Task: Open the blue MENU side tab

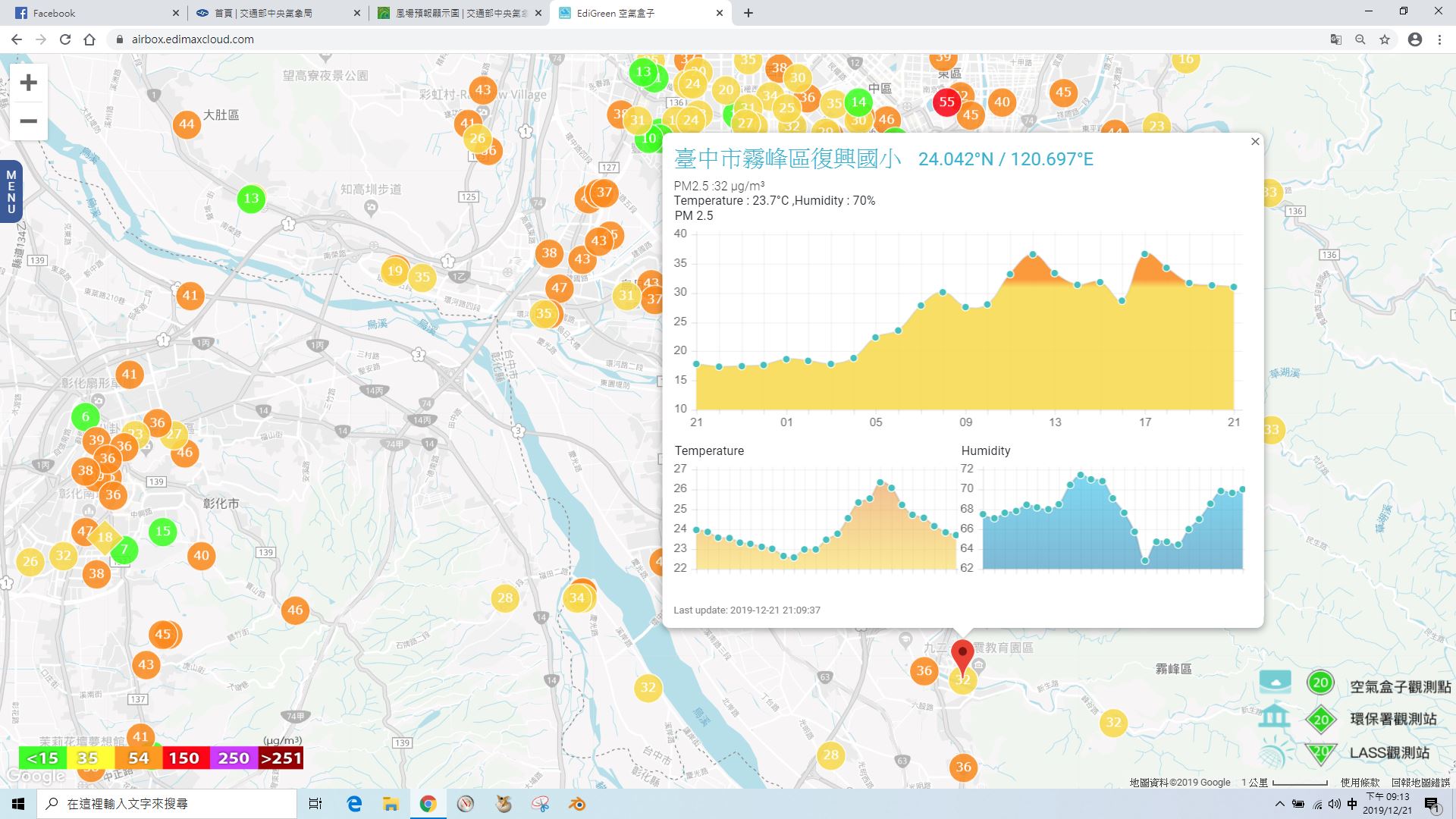Action: [11, 192]
